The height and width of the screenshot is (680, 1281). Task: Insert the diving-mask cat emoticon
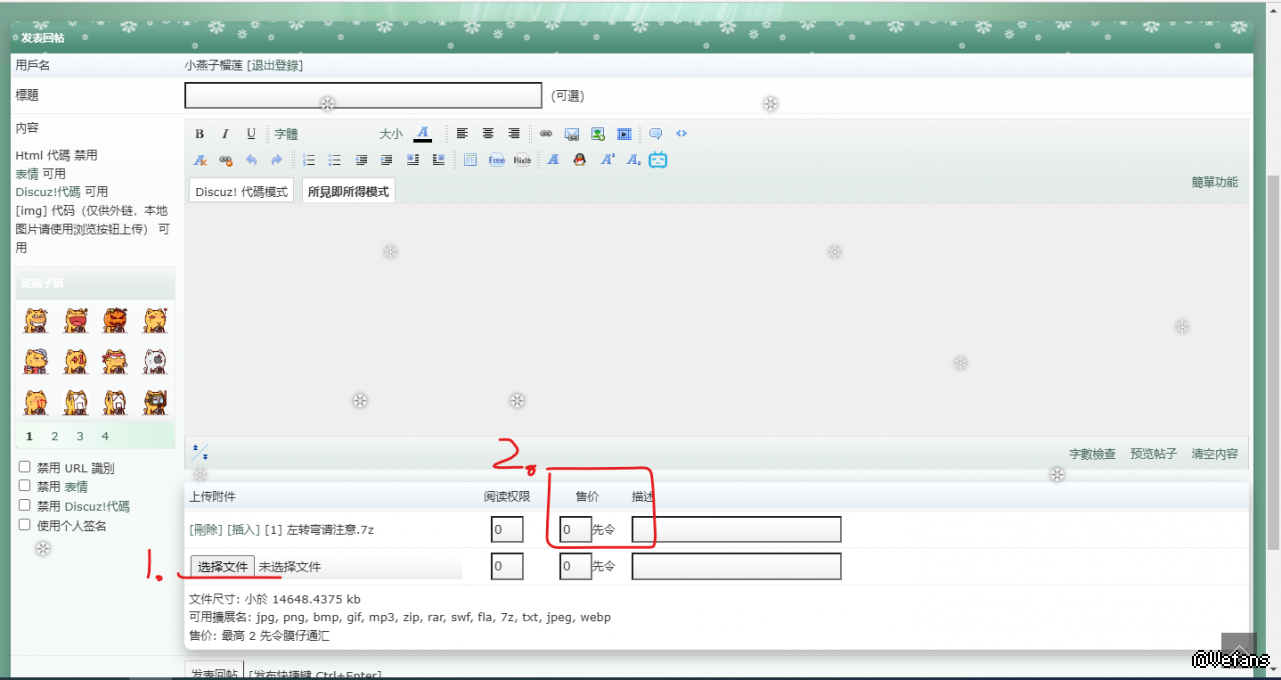pyautogui.click(x=154, y=402)
